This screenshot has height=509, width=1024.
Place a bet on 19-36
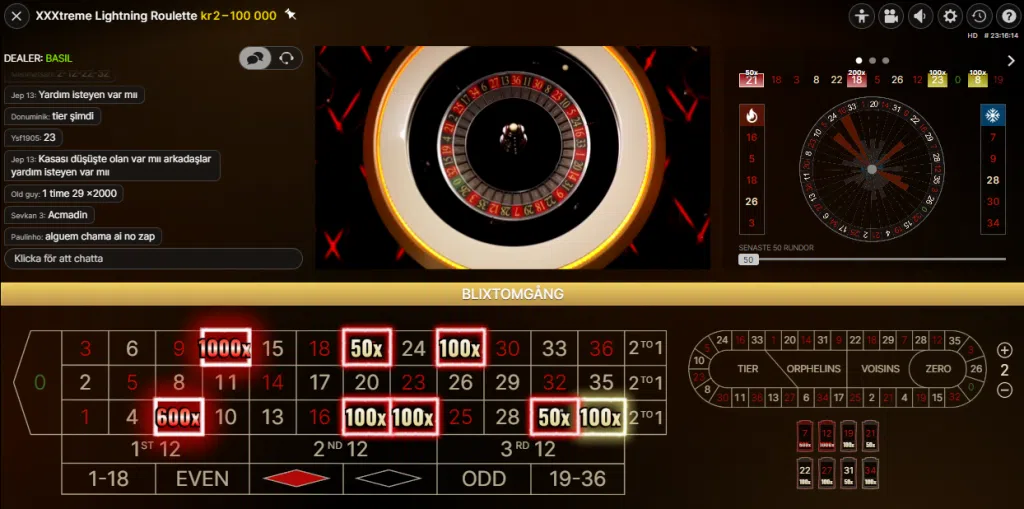577,479
